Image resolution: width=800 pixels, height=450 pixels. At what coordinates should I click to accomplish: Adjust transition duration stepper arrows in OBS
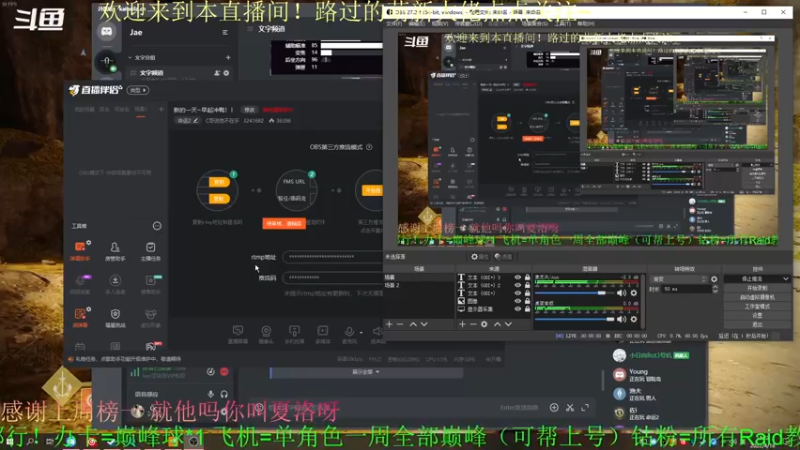point(715,289)
